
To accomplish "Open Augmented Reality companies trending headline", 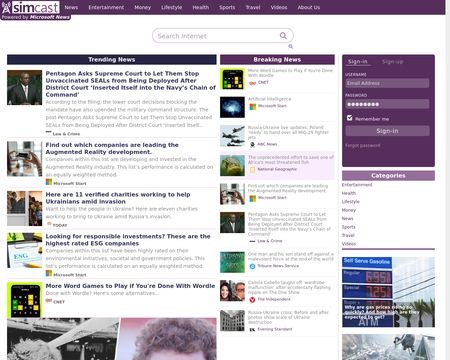I will click(112, 148).
